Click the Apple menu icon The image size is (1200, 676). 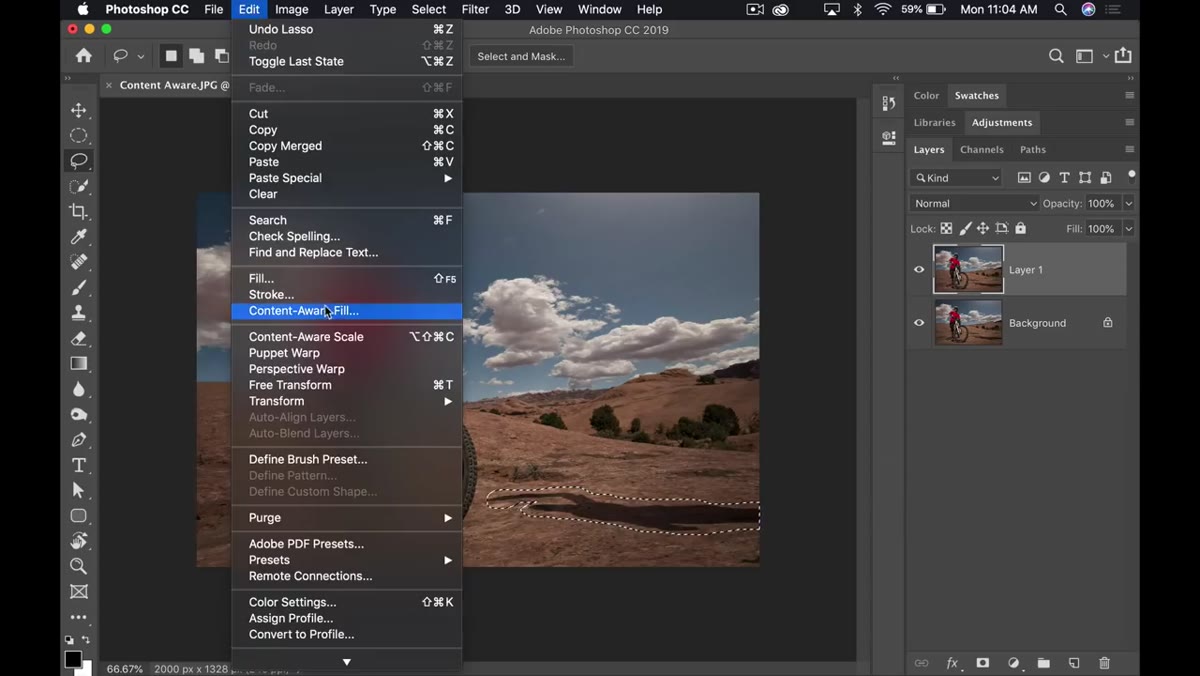point(83,9)
